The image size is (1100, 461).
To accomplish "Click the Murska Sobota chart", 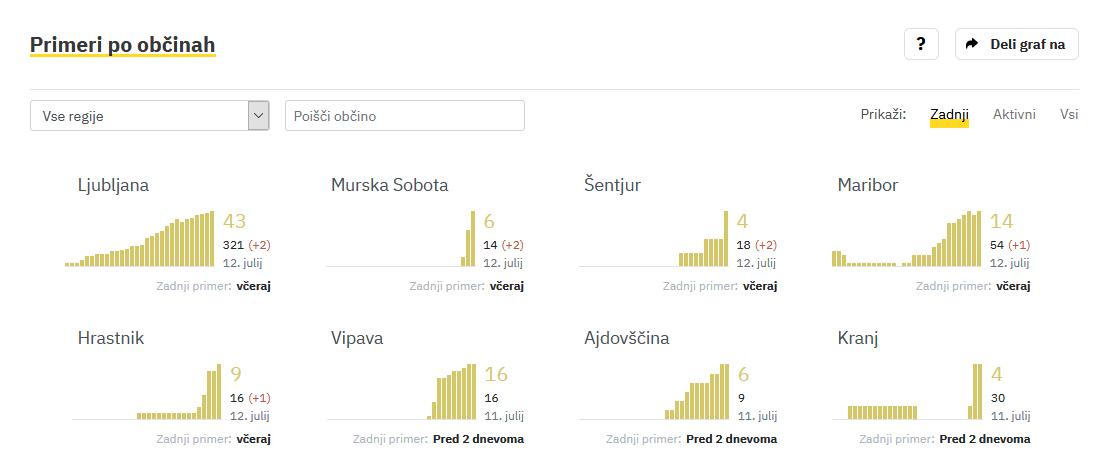I will pos(400,240).
